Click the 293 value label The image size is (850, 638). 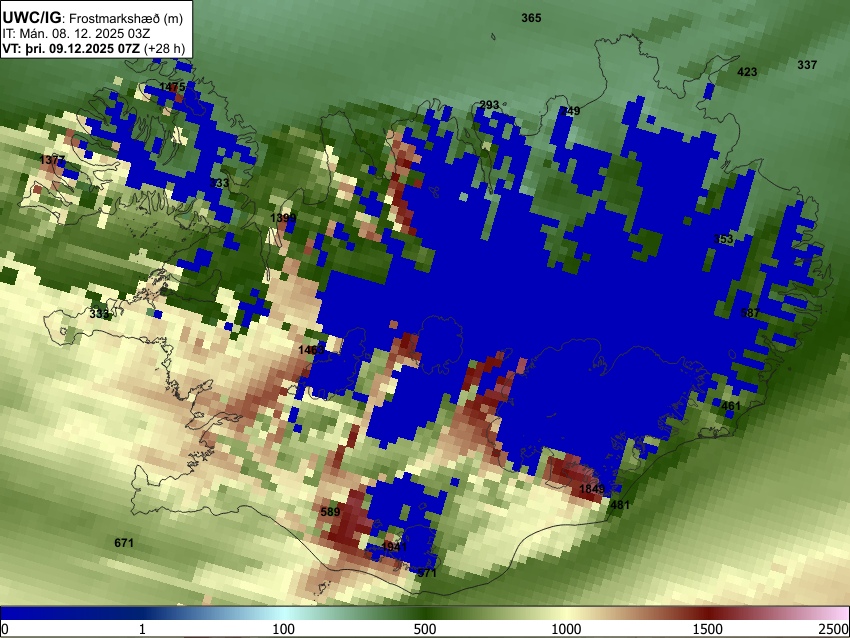pyautogui.click(x=489, y=105)
